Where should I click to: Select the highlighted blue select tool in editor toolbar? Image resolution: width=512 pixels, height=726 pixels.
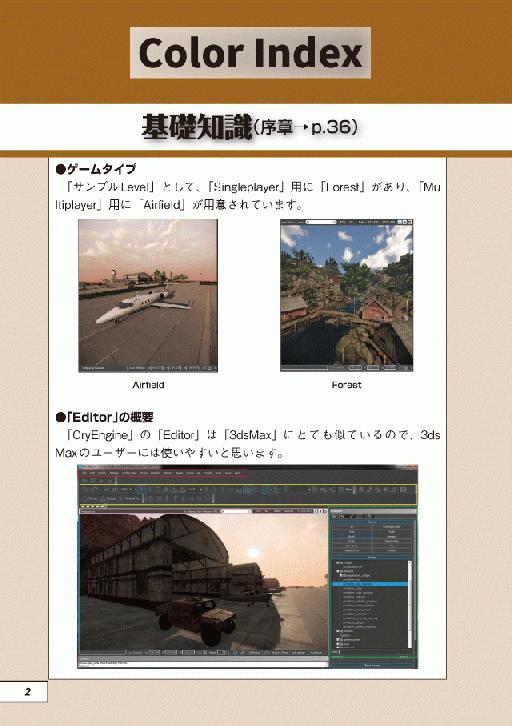[140, 489]
